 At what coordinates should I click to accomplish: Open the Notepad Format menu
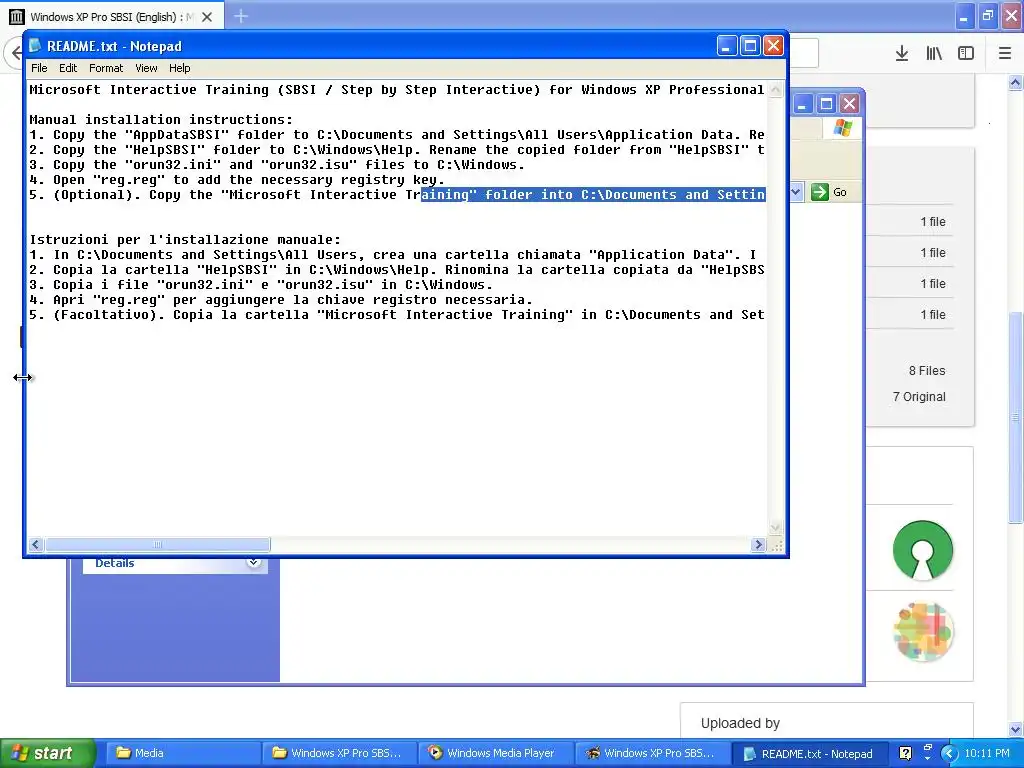tap(106, 68)
